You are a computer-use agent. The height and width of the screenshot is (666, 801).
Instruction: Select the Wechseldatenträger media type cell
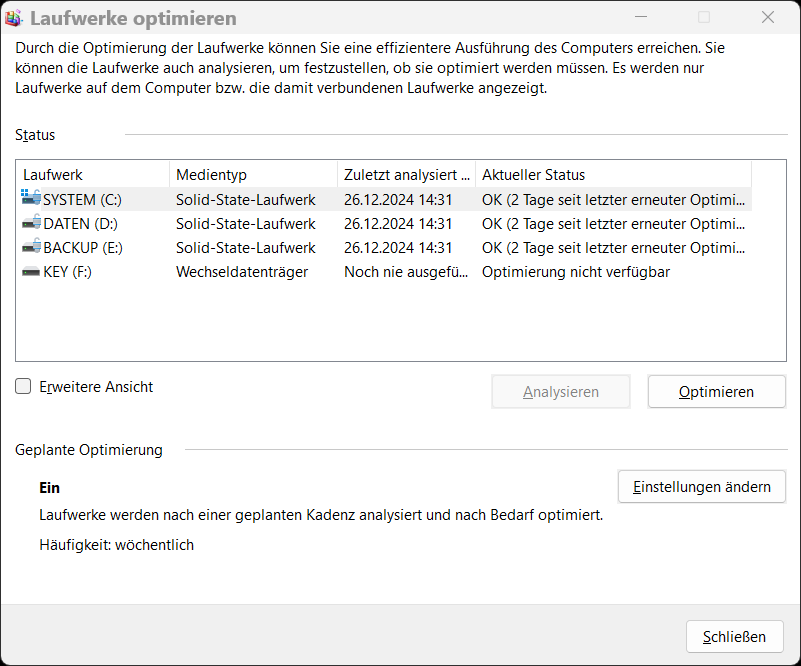tap(242, 271)
